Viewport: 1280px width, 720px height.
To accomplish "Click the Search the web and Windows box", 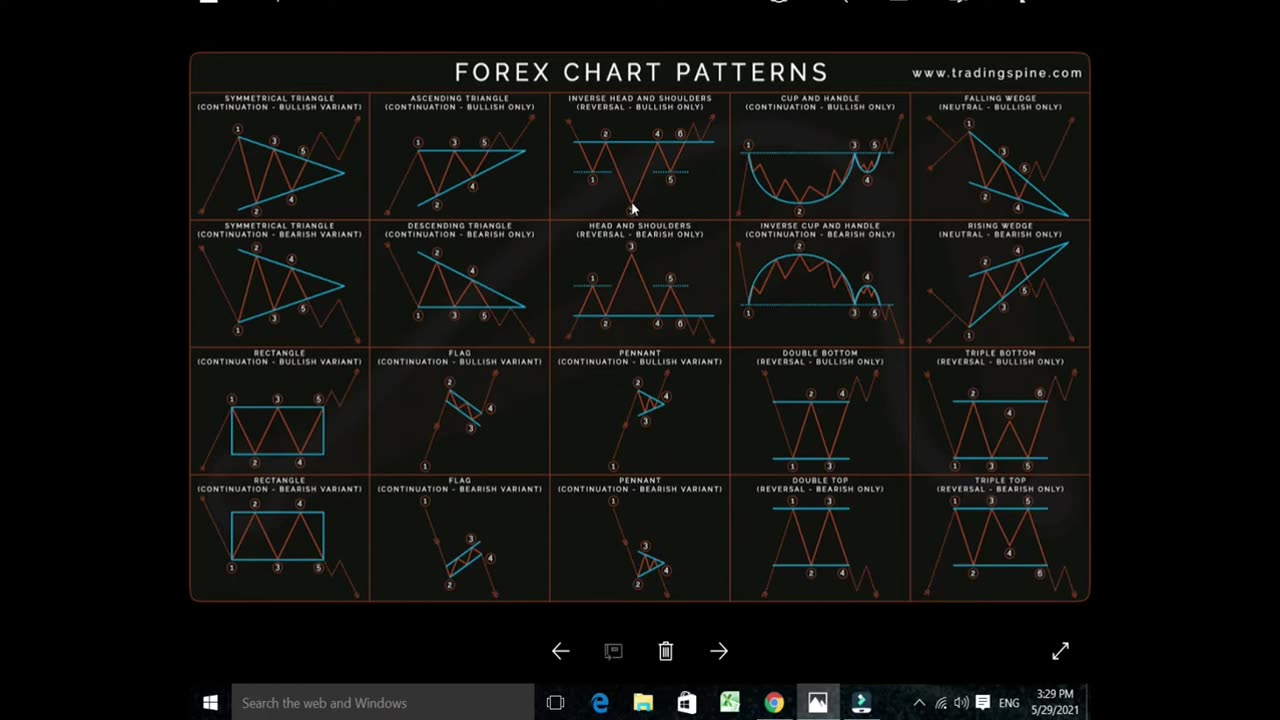I will click(x=383, y=703).
